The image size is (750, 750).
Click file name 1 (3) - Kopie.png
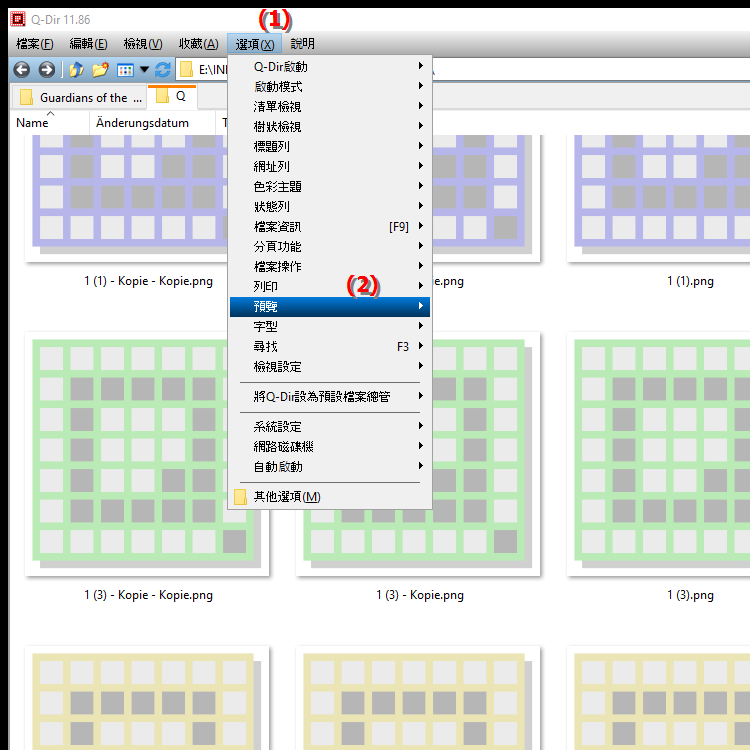(420, 595)
